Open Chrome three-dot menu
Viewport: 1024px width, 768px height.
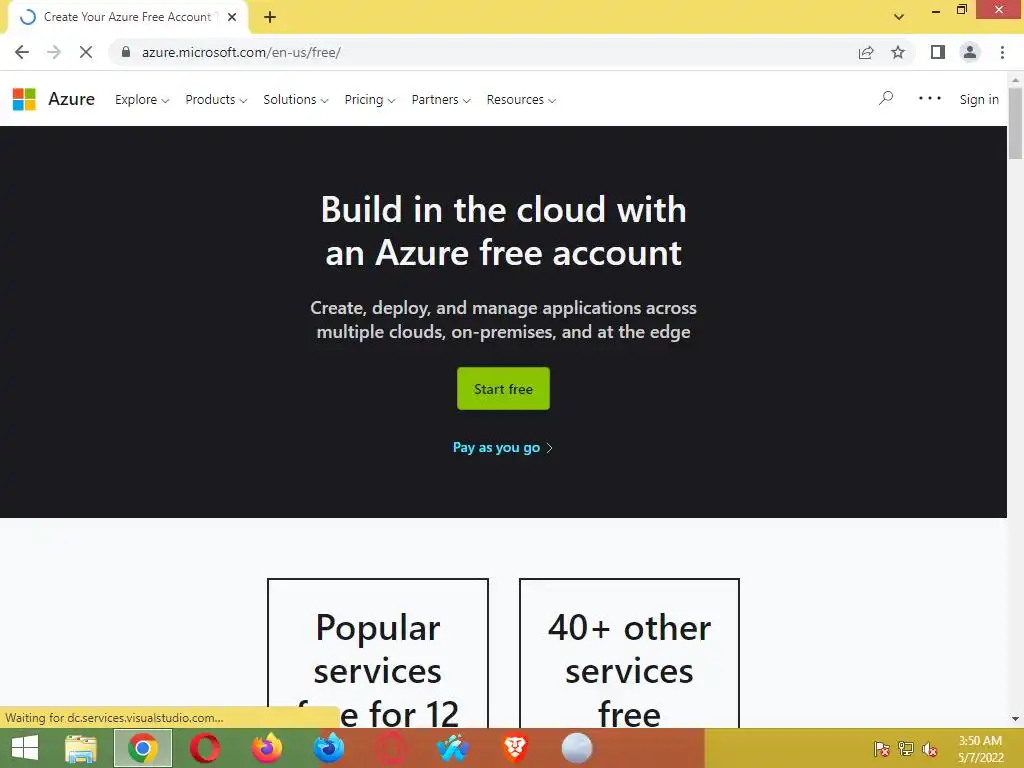click(x=1002, y=52)
